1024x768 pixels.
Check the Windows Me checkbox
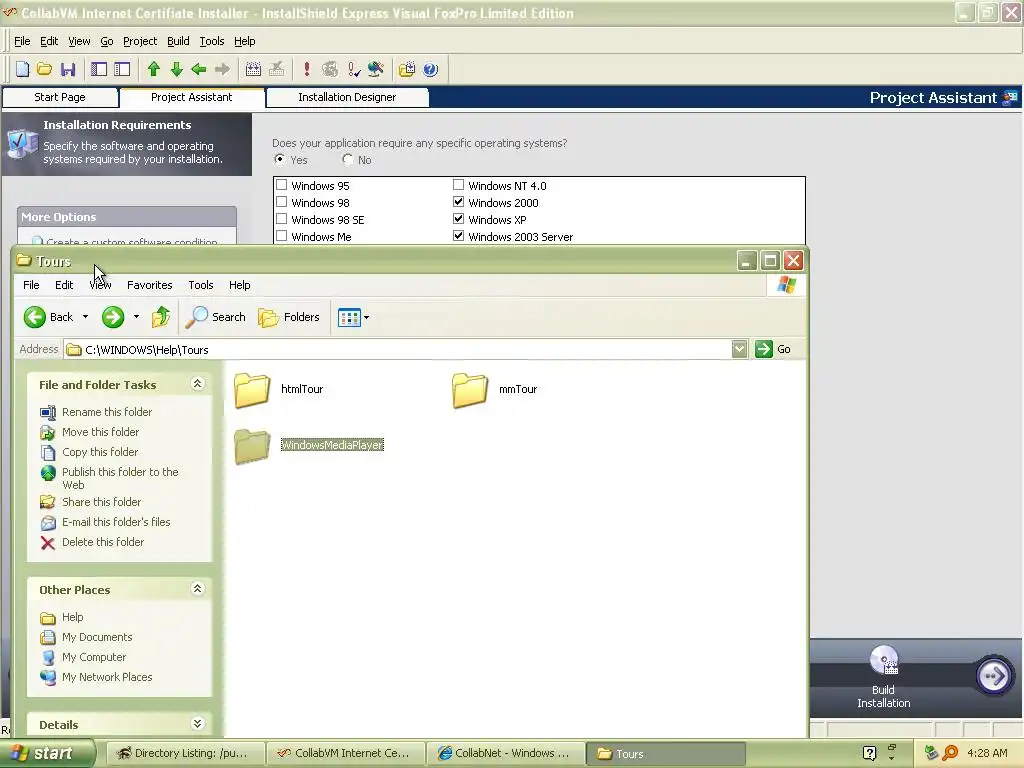281,236
